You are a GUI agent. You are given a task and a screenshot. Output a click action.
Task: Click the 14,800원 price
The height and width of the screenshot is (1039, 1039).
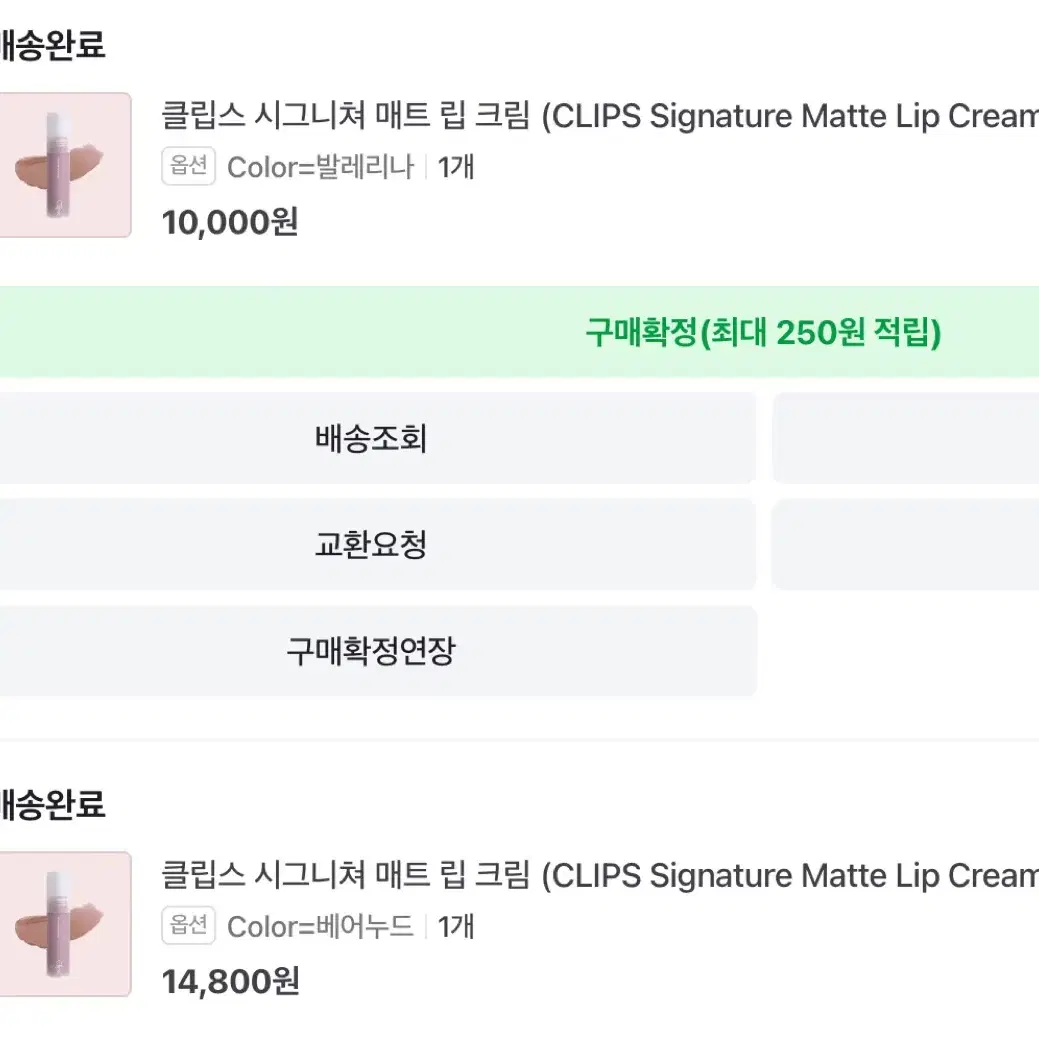tap(231, 982)
